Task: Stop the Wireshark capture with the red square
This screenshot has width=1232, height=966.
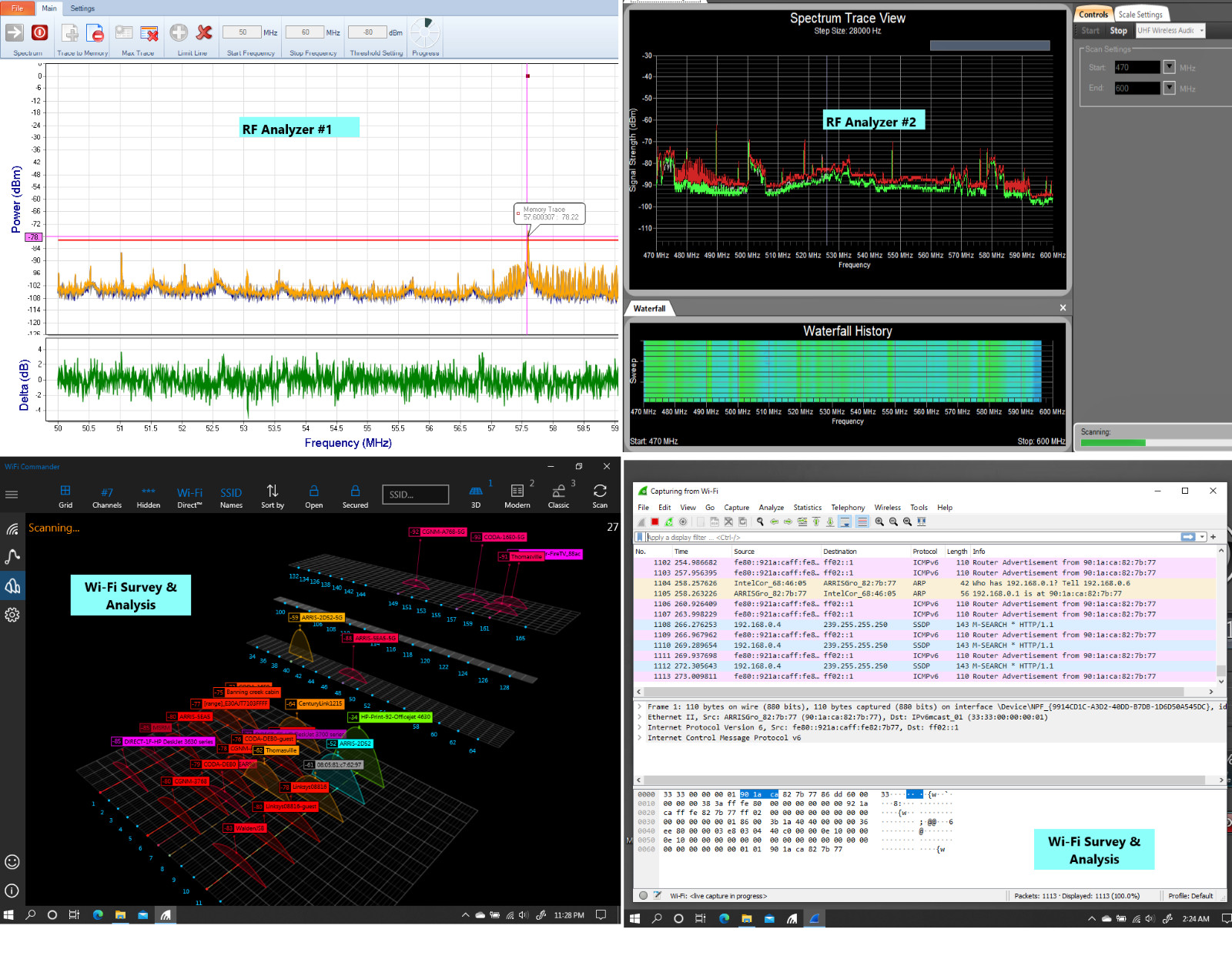Action: pos(655,522)
